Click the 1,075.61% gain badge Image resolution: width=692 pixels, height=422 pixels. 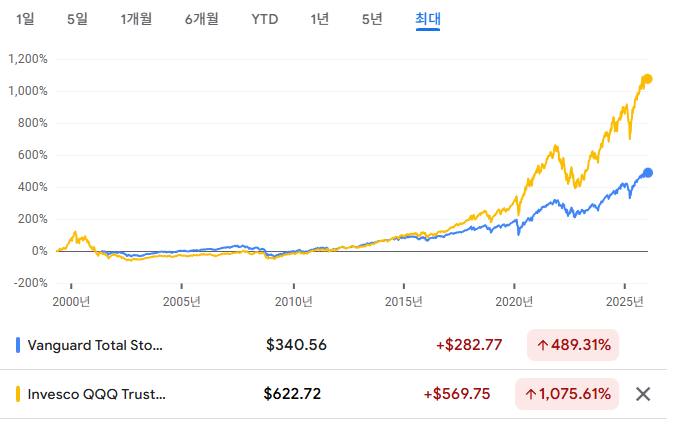[x=567, y=394]
